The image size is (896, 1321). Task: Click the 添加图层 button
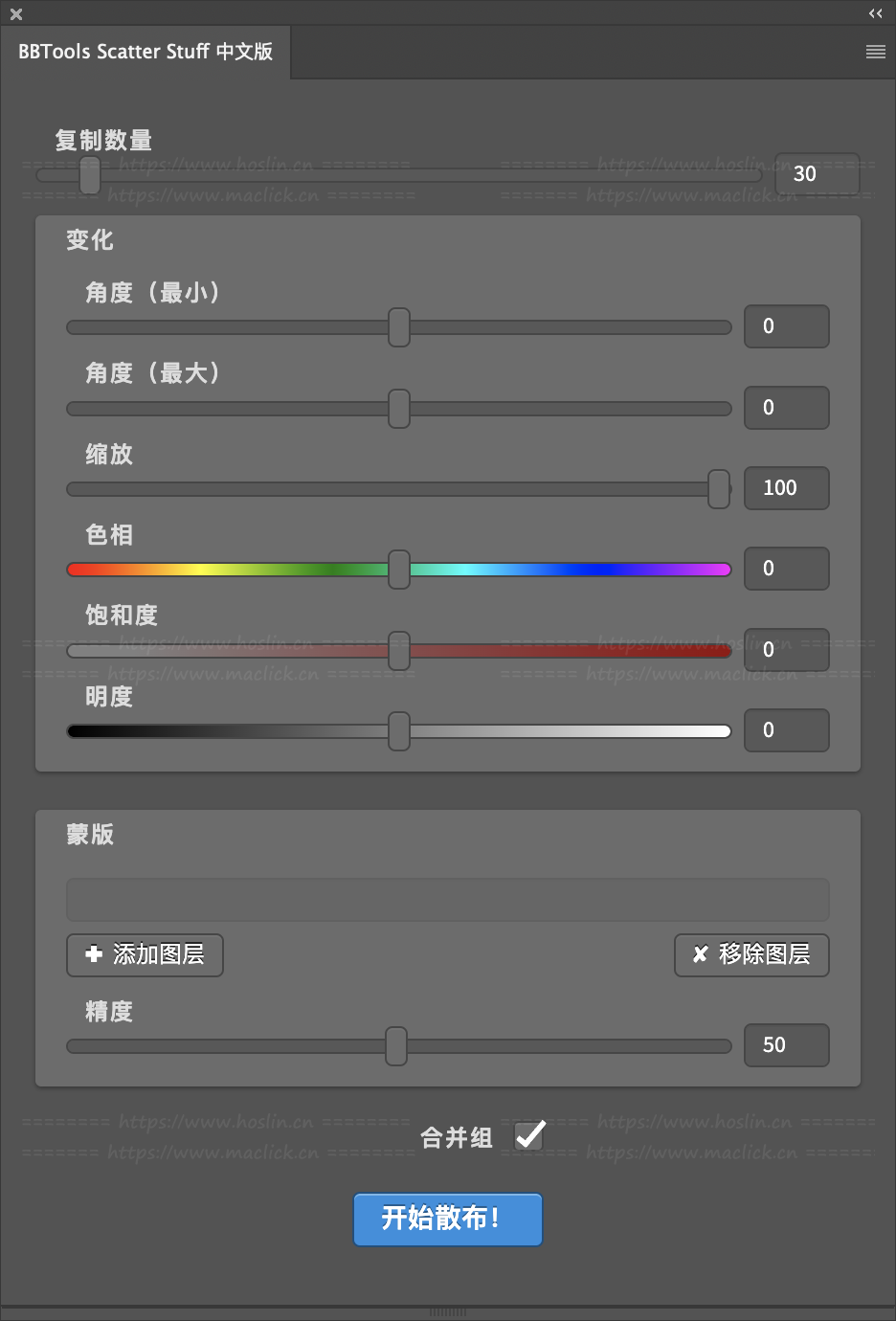[x=145, y=954]
